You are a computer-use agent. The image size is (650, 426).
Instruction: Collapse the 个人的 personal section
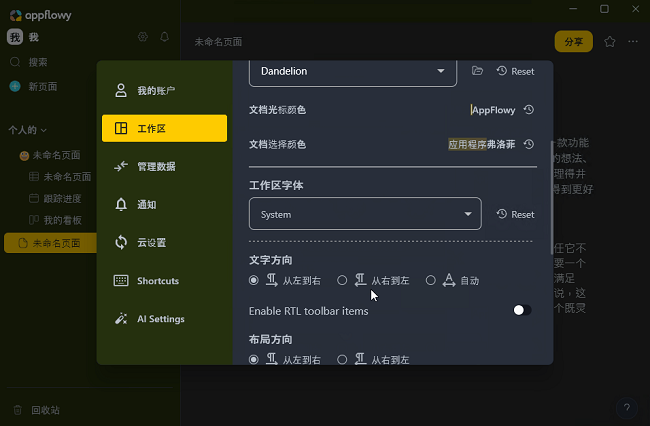(x=27, y=130)
